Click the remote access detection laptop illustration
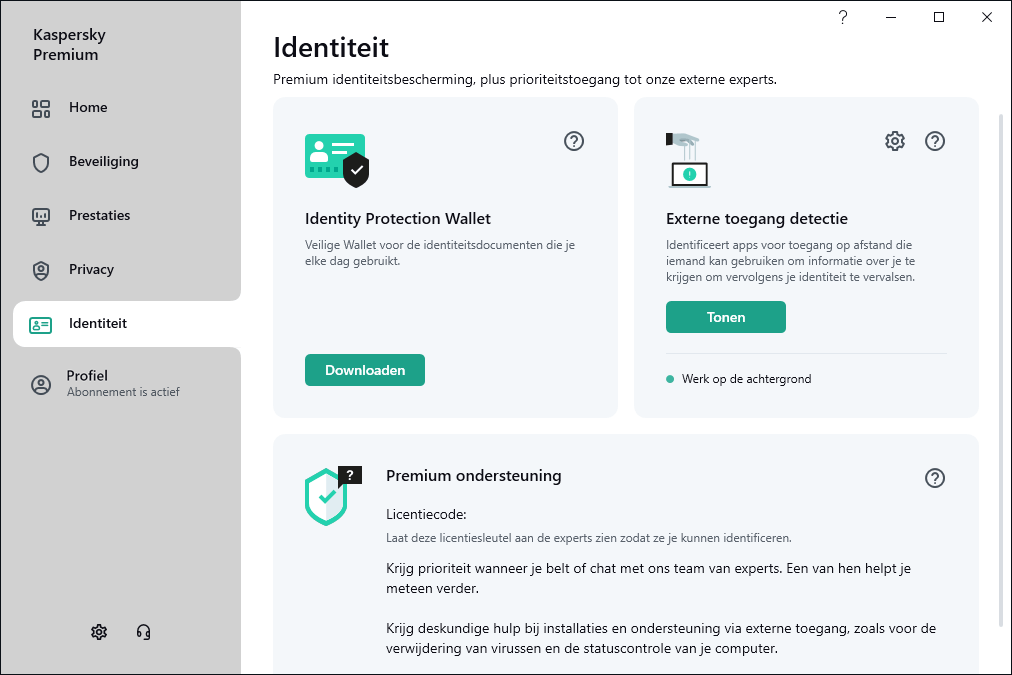Image resolution: width=1012 pixels, height=675 pixels. click(688, 160)
